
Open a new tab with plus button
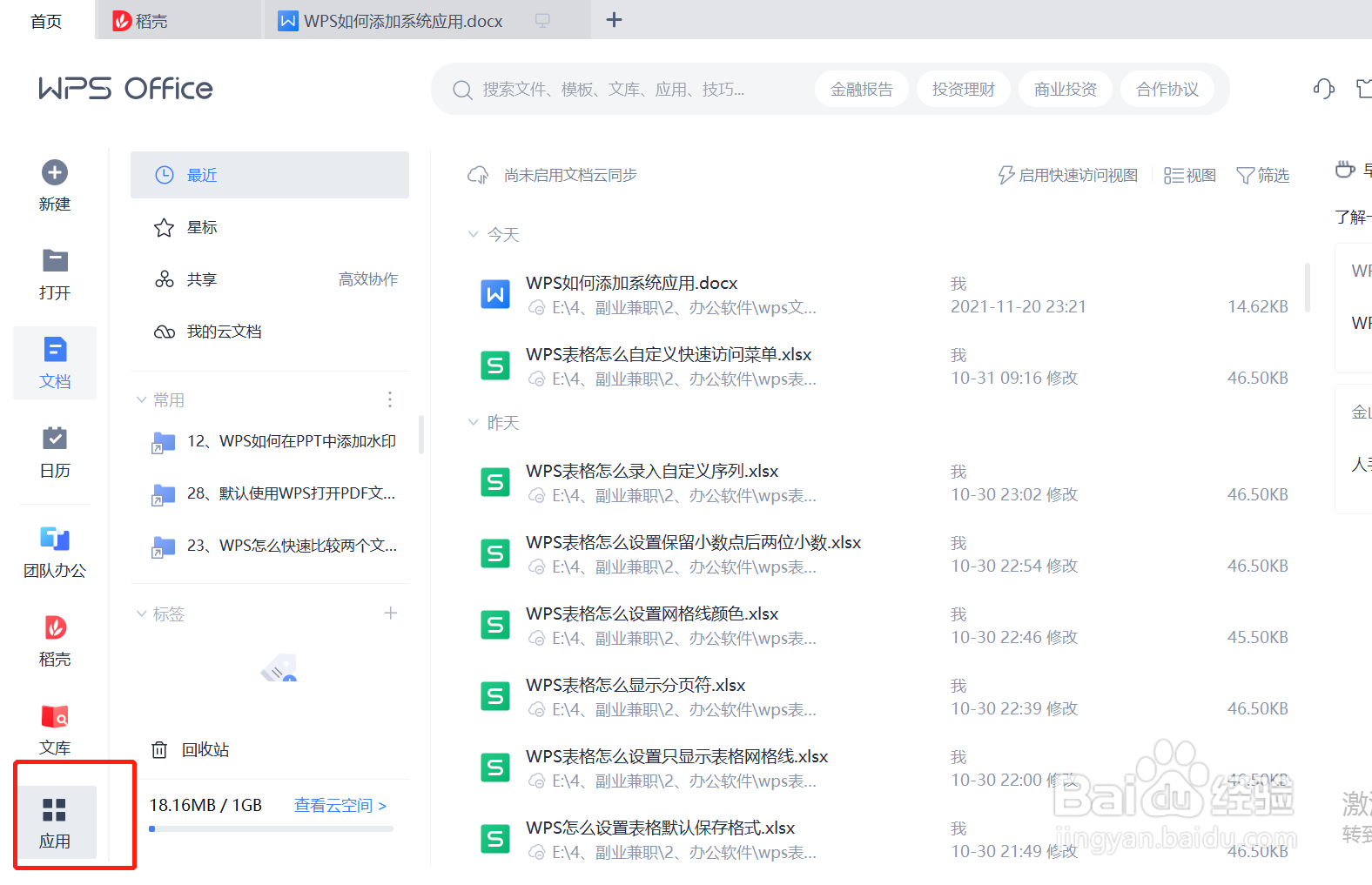click(614, 19)
